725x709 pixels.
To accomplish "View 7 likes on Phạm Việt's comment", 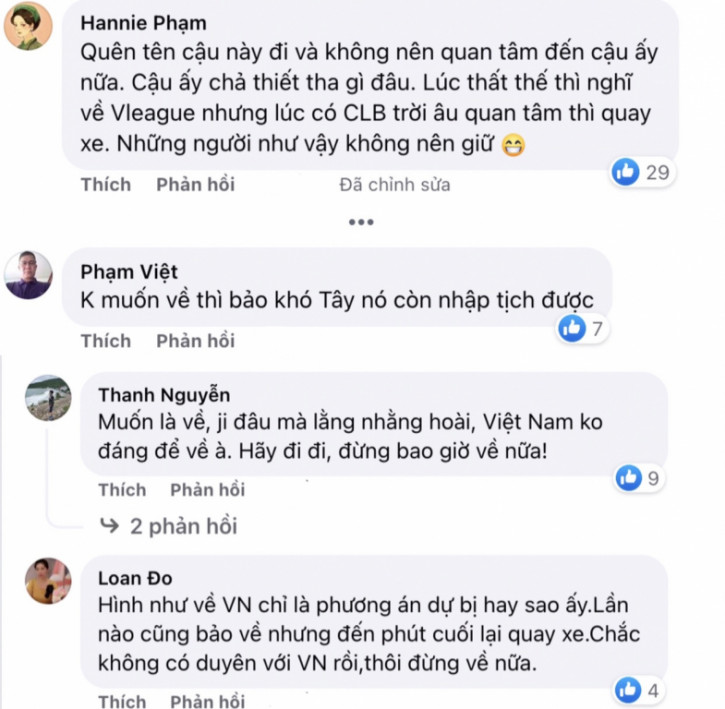I will click(x=582, y=328).
